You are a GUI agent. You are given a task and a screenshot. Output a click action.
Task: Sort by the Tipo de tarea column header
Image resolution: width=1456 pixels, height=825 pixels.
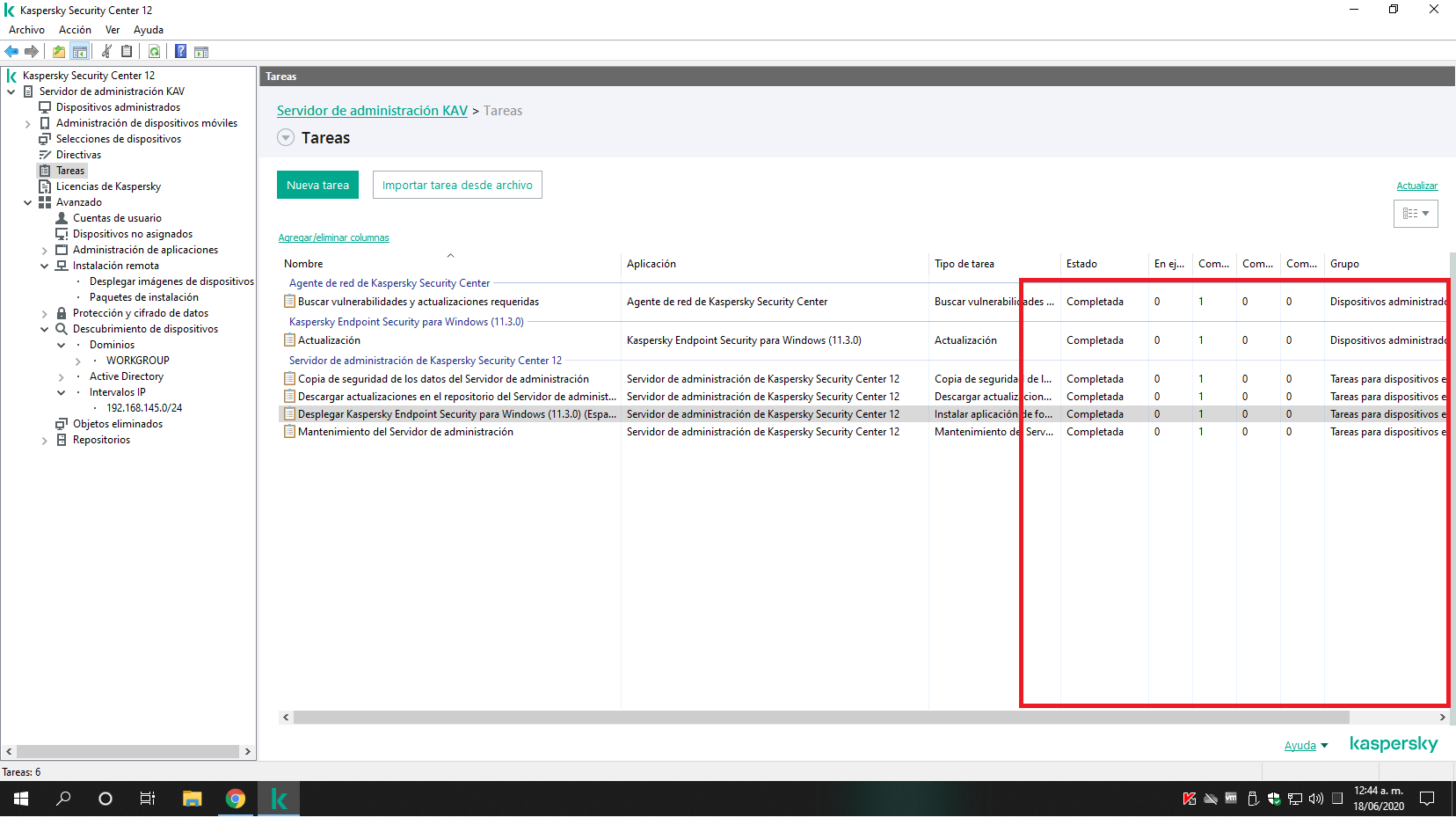click(994, 263)
